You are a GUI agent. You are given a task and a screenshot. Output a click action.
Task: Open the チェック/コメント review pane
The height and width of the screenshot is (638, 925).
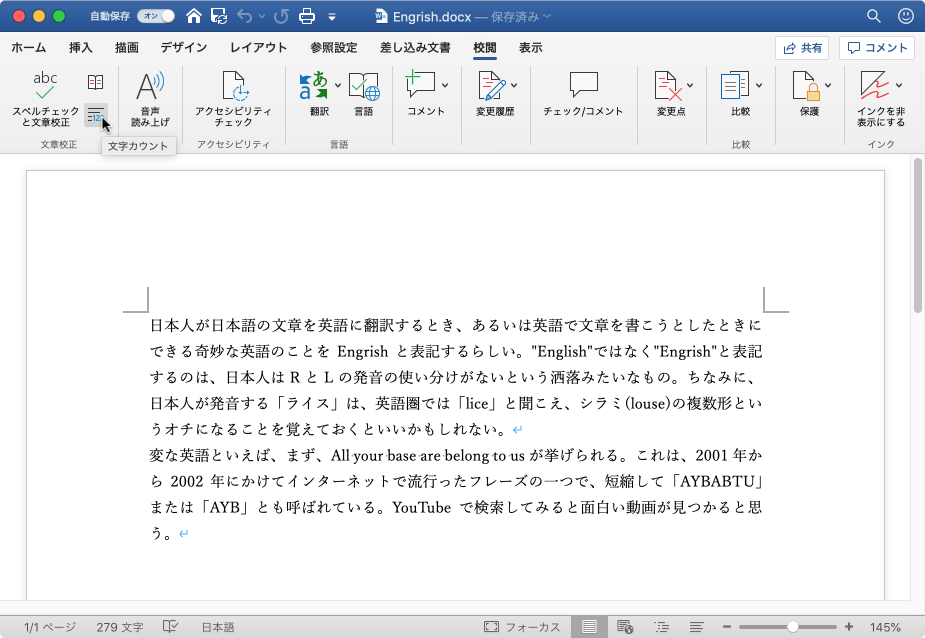[583, 93]
